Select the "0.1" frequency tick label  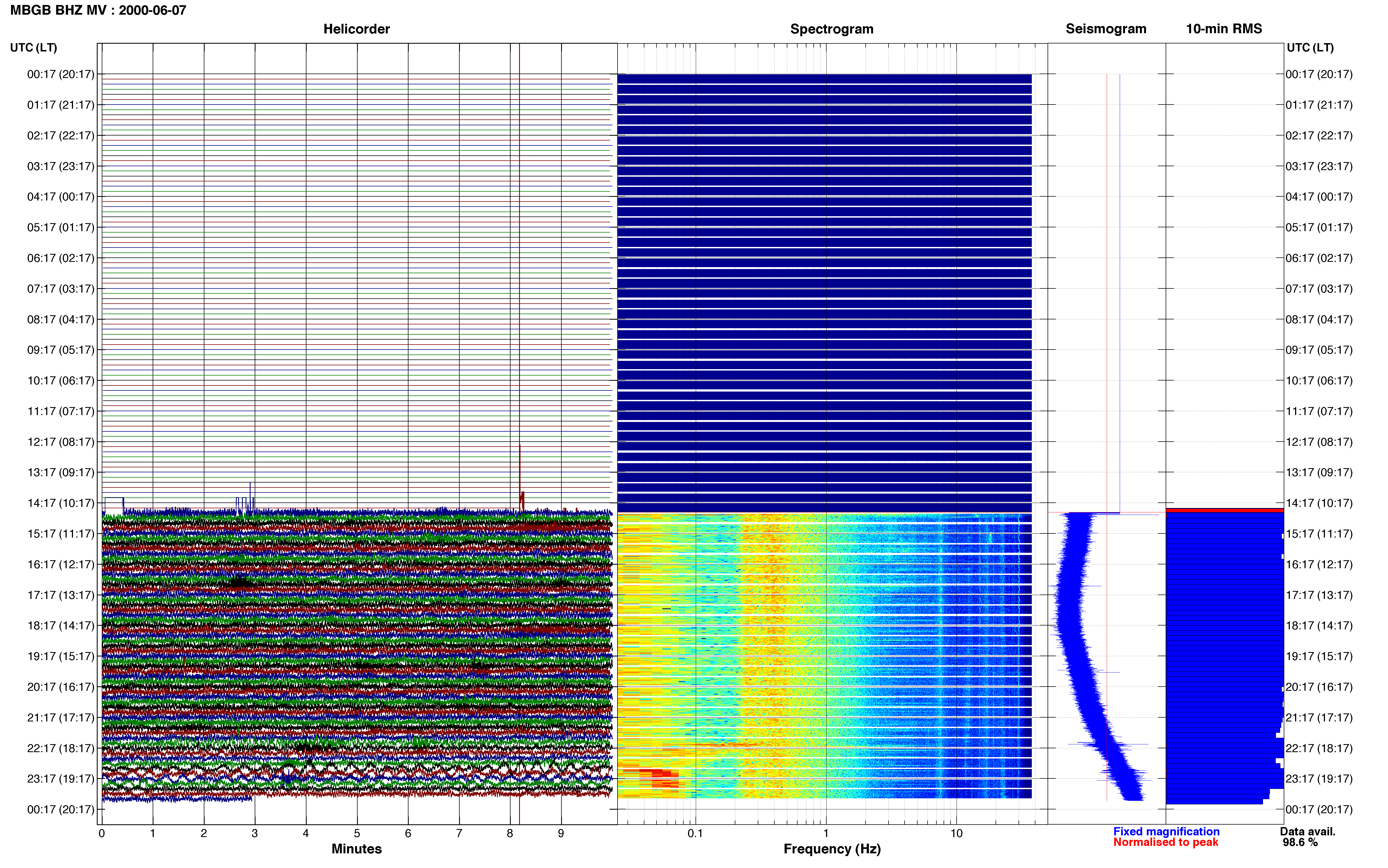695,833
